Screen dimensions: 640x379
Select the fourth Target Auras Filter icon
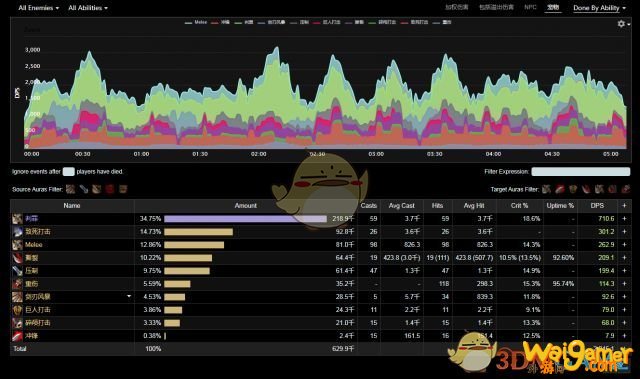[586, 189]
